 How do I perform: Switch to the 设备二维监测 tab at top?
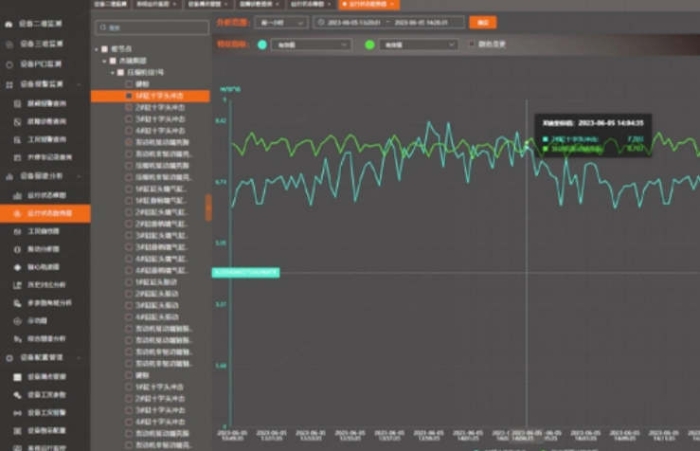point(110,5)
